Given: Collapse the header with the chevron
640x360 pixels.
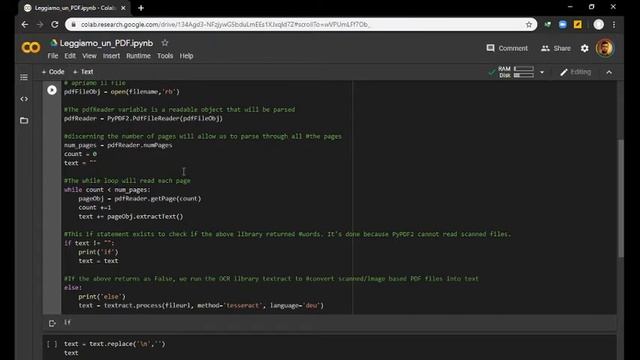Looking at the screenshot, I should point(609,72).
